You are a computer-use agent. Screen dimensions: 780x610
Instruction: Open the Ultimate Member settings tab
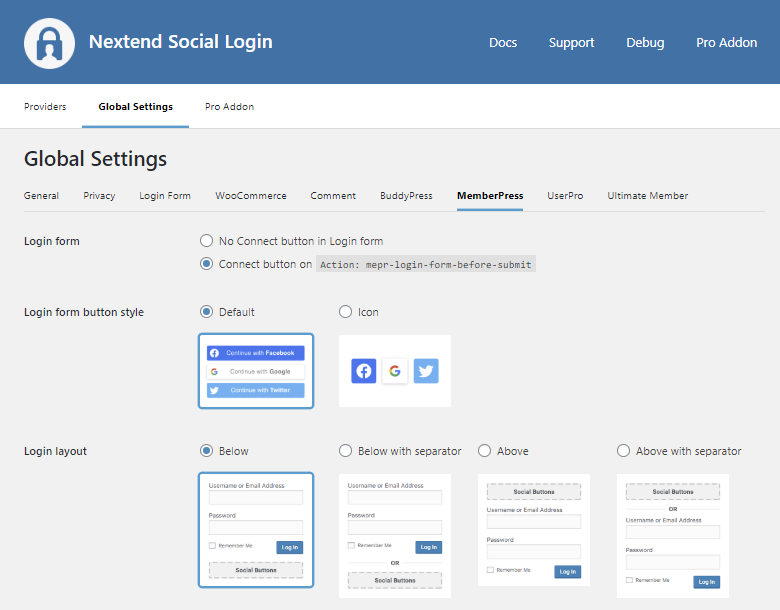click(x=647, y=196)
